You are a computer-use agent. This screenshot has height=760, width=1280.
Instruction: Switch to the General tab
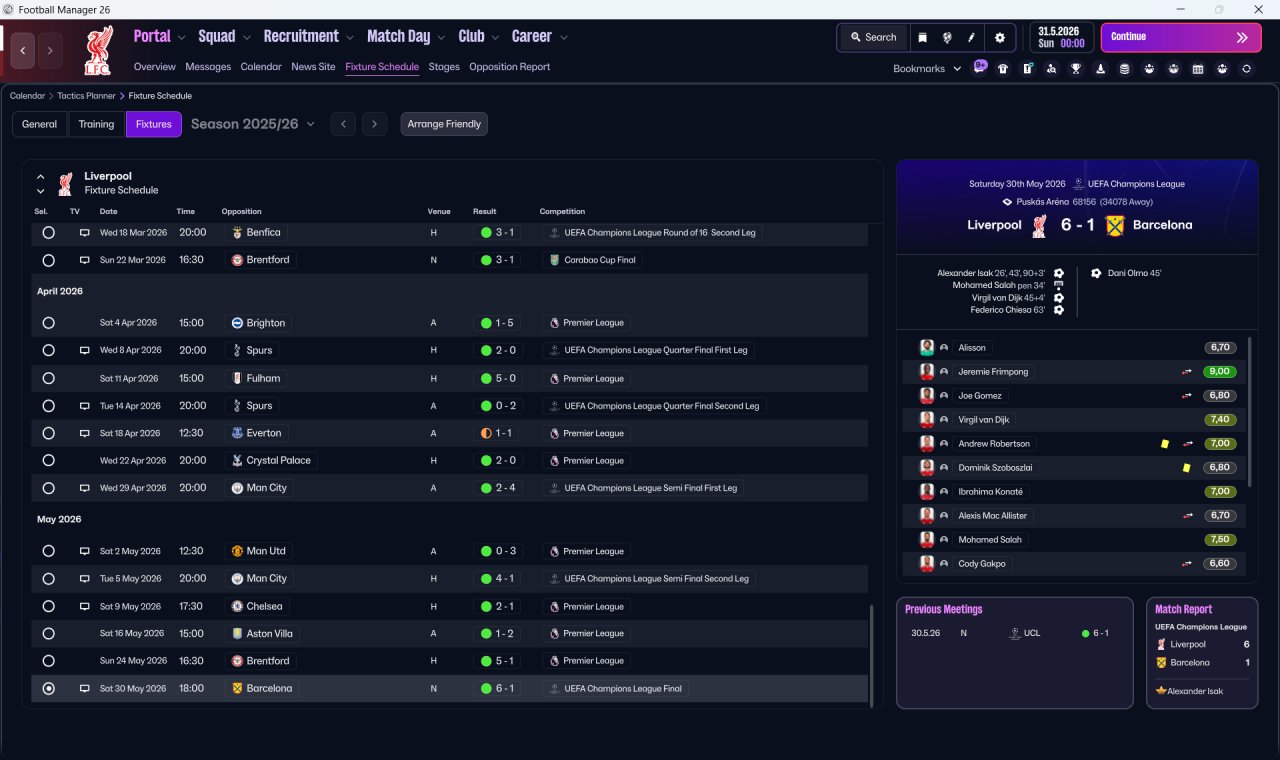click(40, 124)
